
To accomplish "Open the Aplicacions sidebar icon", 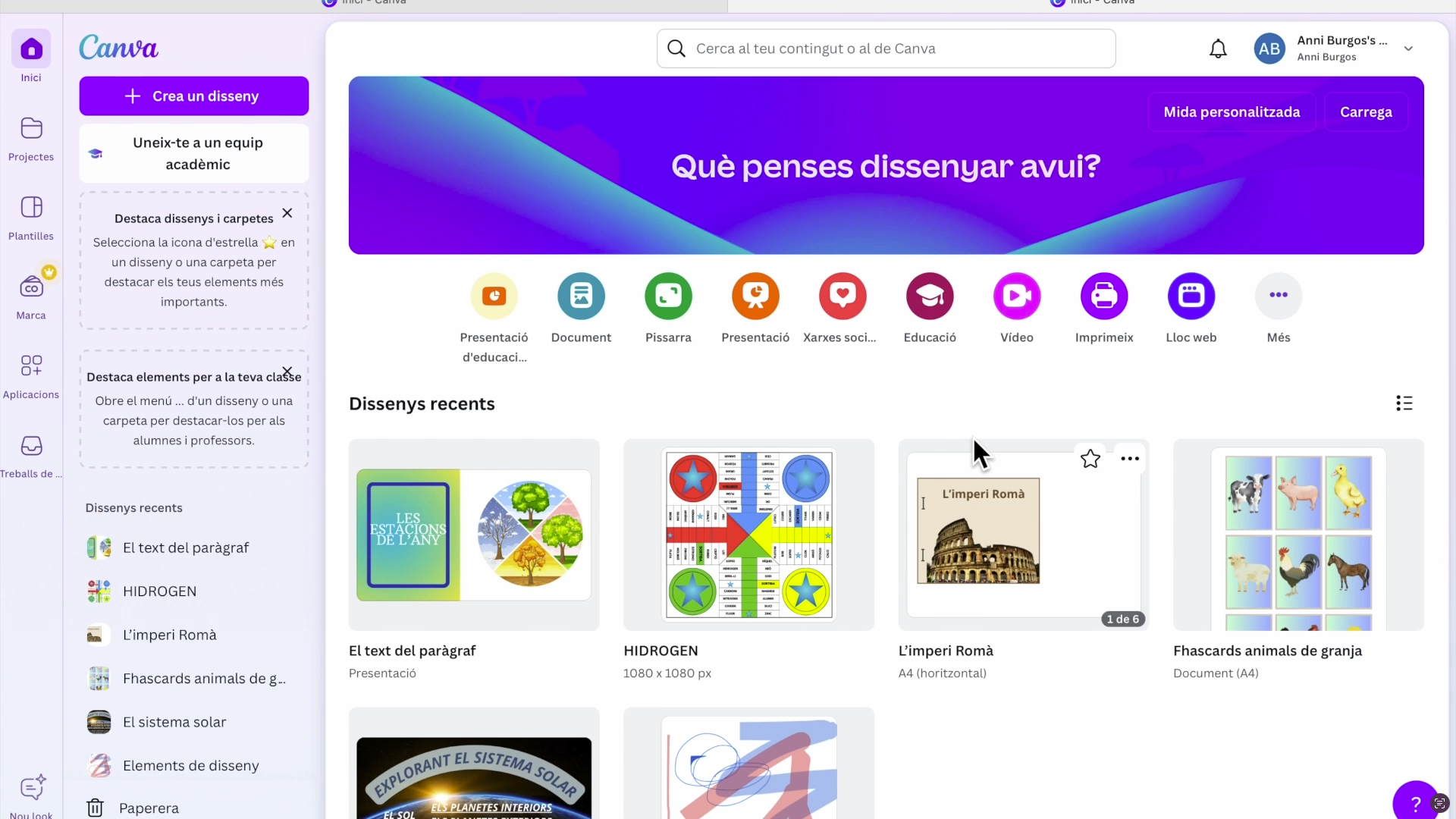I will coord(31,366).
